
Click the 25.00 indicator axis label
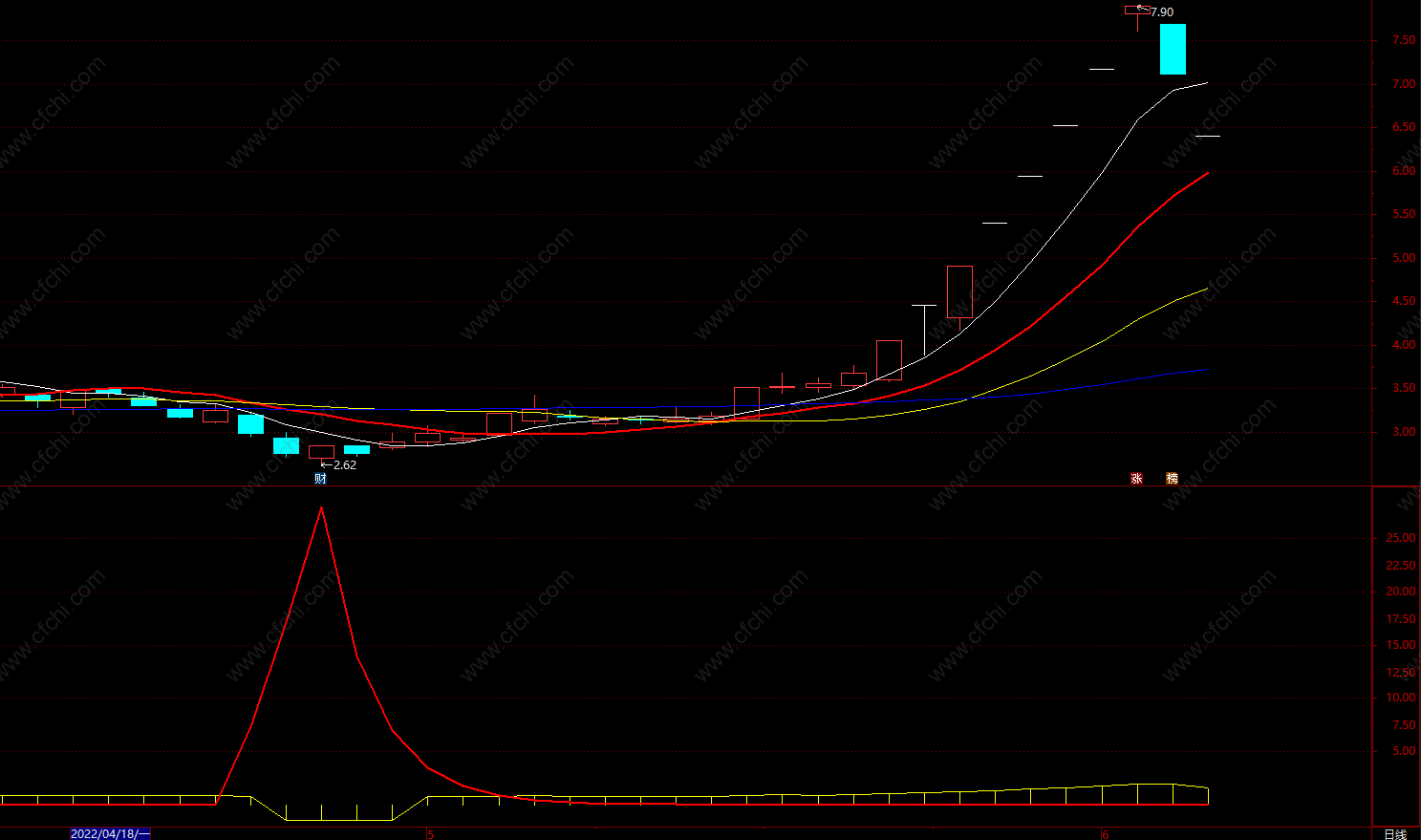(1401, 538)
